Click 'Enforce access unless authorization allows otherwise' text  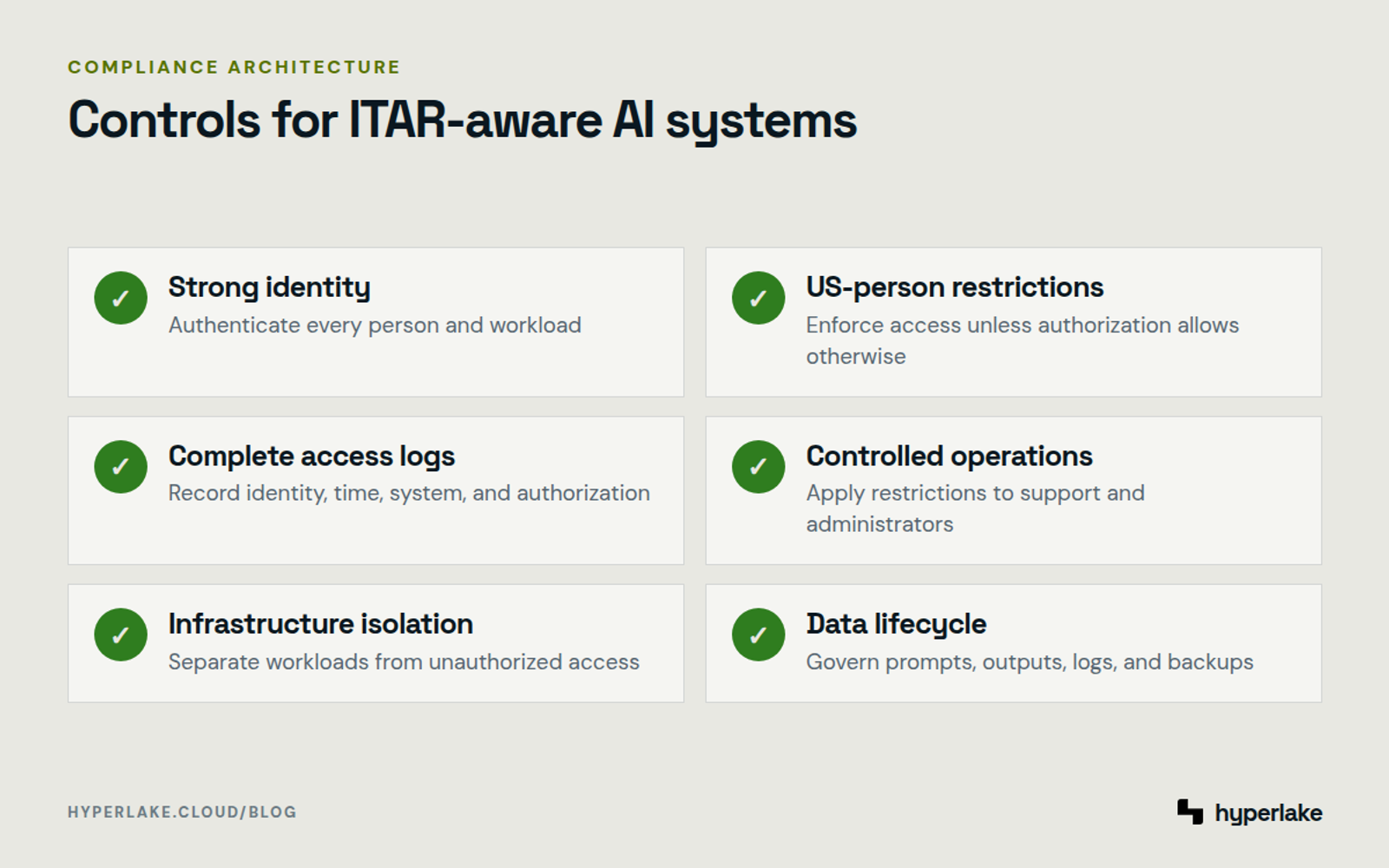1022,340
